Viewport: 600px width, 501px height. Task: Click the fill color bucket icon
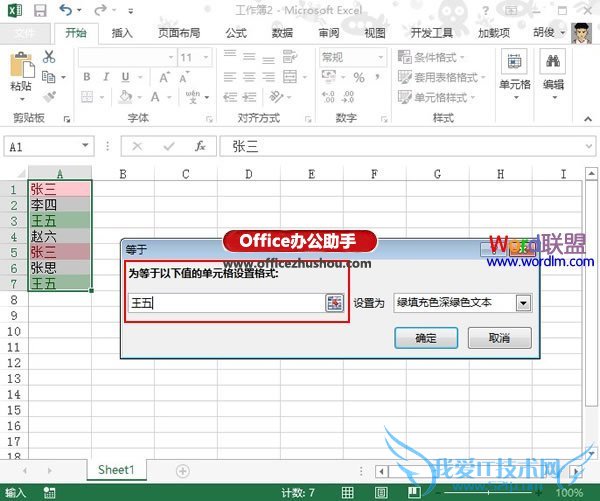coord(125,97)
